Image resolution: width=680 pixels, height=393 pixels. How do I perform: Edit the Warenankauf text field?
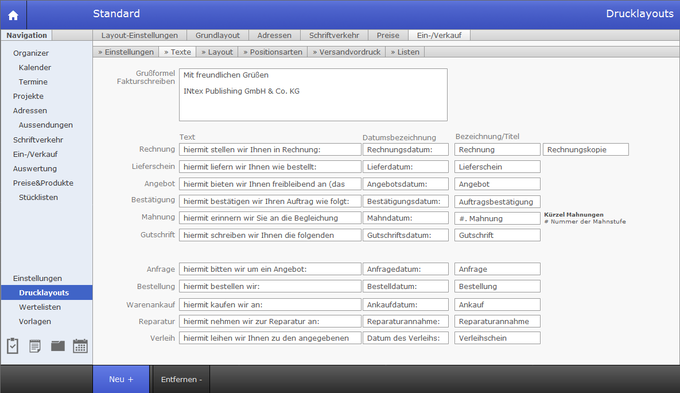[x=270, y=305]
